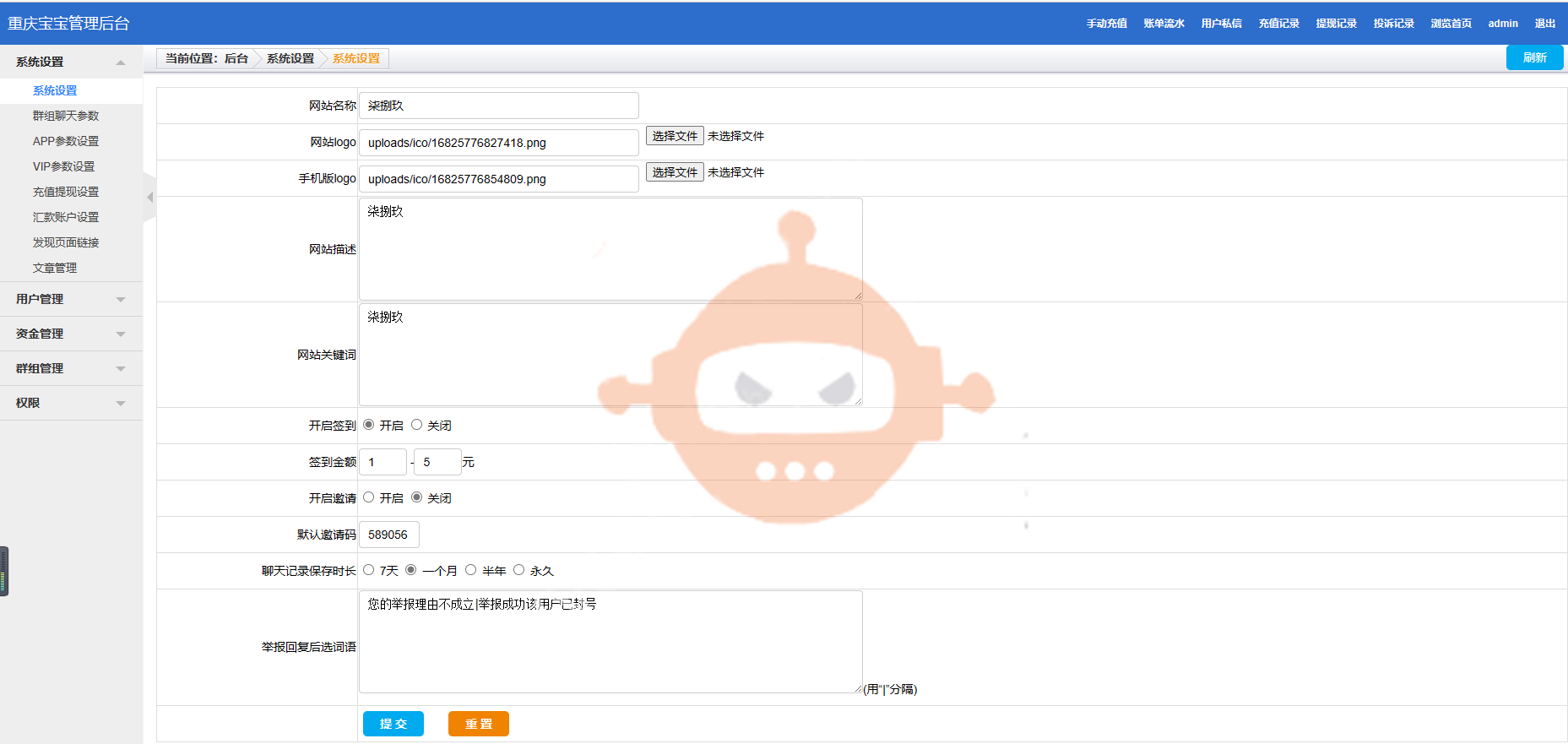Open VIP参数设置 in sidebar

click(x=63, y=166)
